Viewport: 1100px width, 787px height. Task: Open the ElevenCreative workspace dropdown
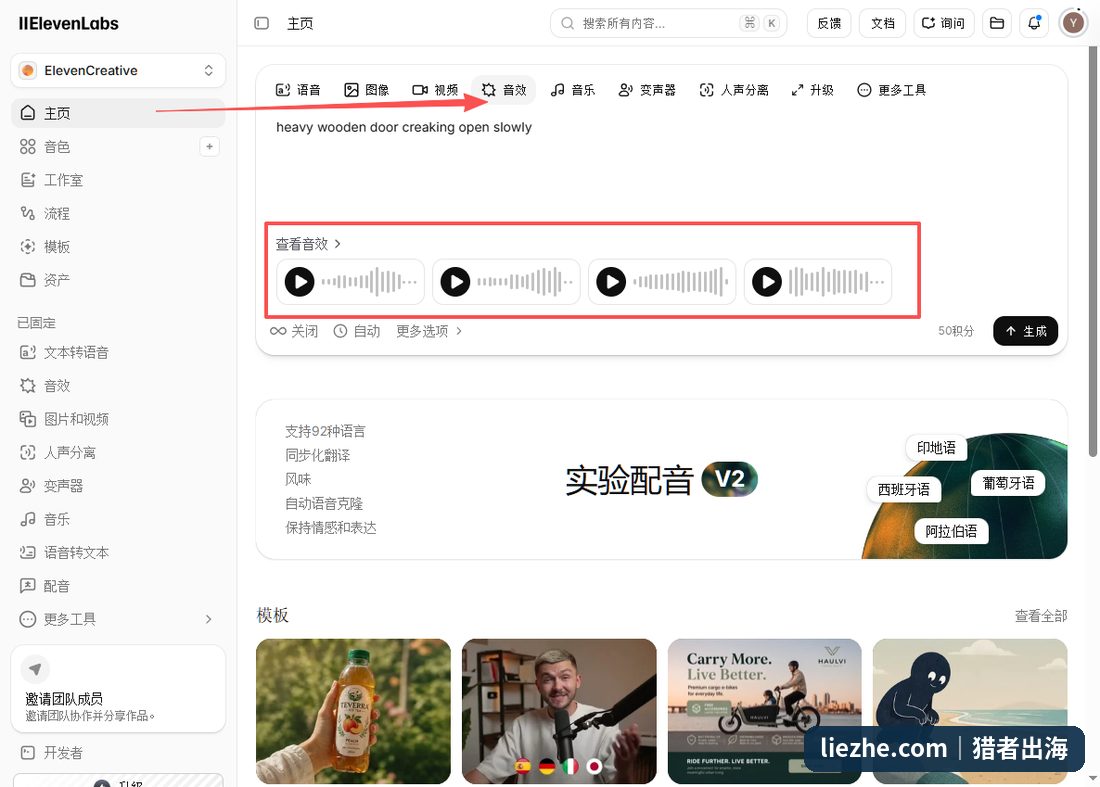click(x=118, y=70)
